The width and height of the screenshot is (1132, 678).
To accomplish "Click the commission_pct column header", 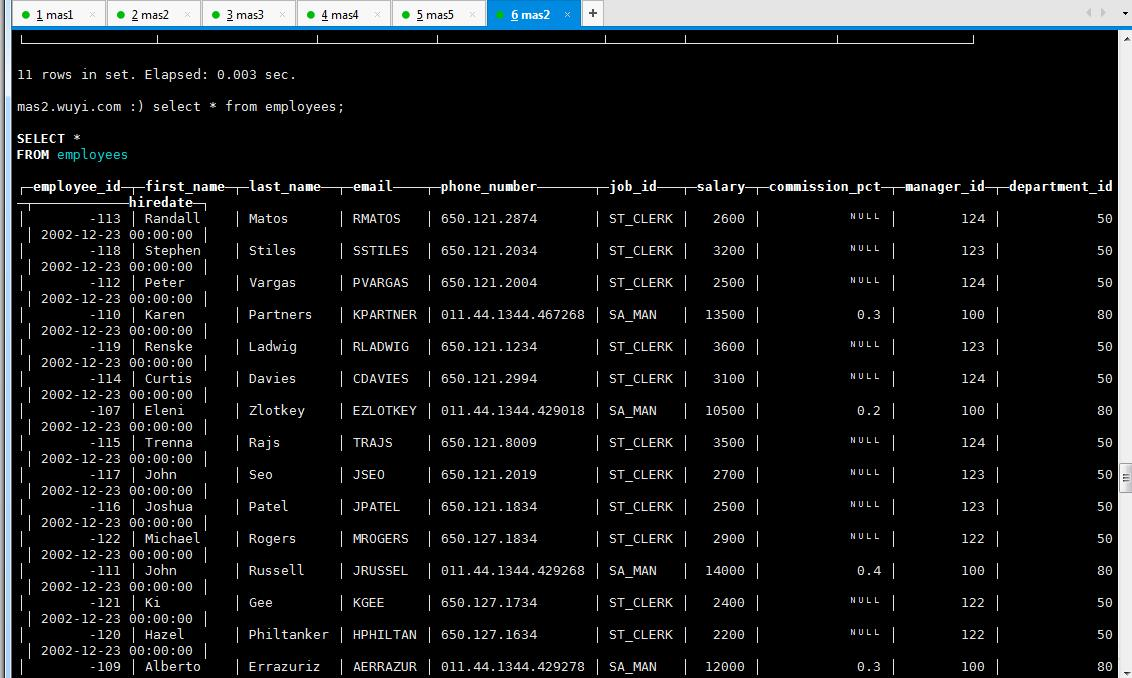I will (x=825, y=186).
